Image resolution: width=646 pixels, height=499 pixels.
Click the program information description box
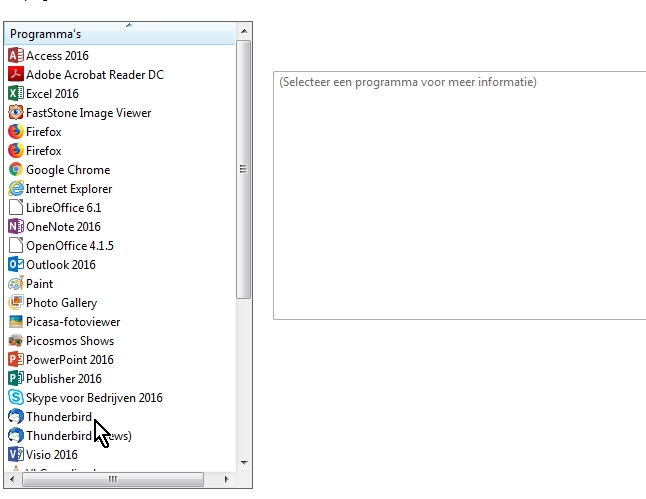click(x=460, y=195)
